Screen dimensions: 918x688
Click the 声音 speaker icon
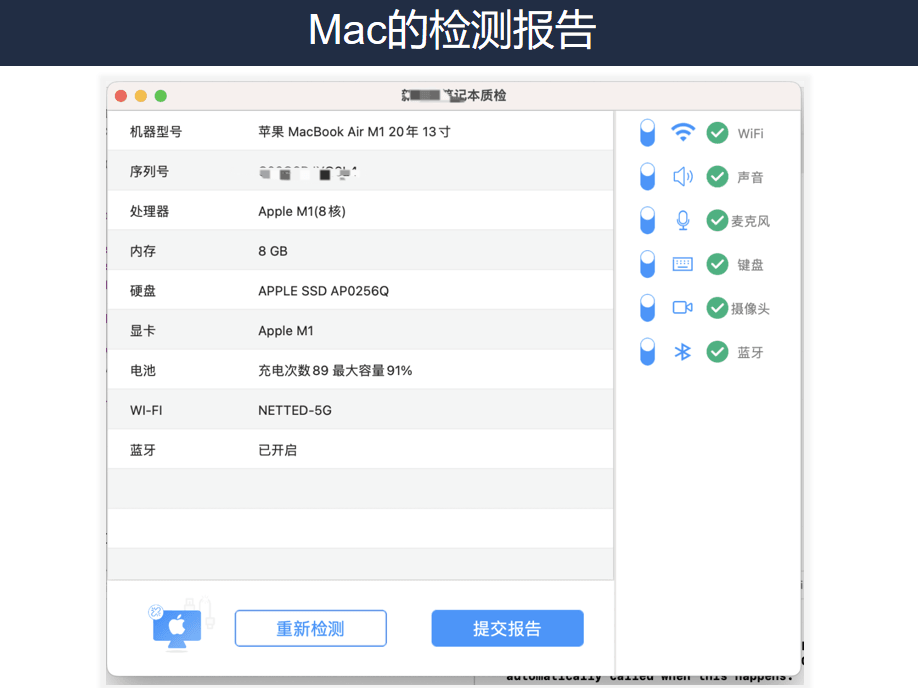[682, 176]
